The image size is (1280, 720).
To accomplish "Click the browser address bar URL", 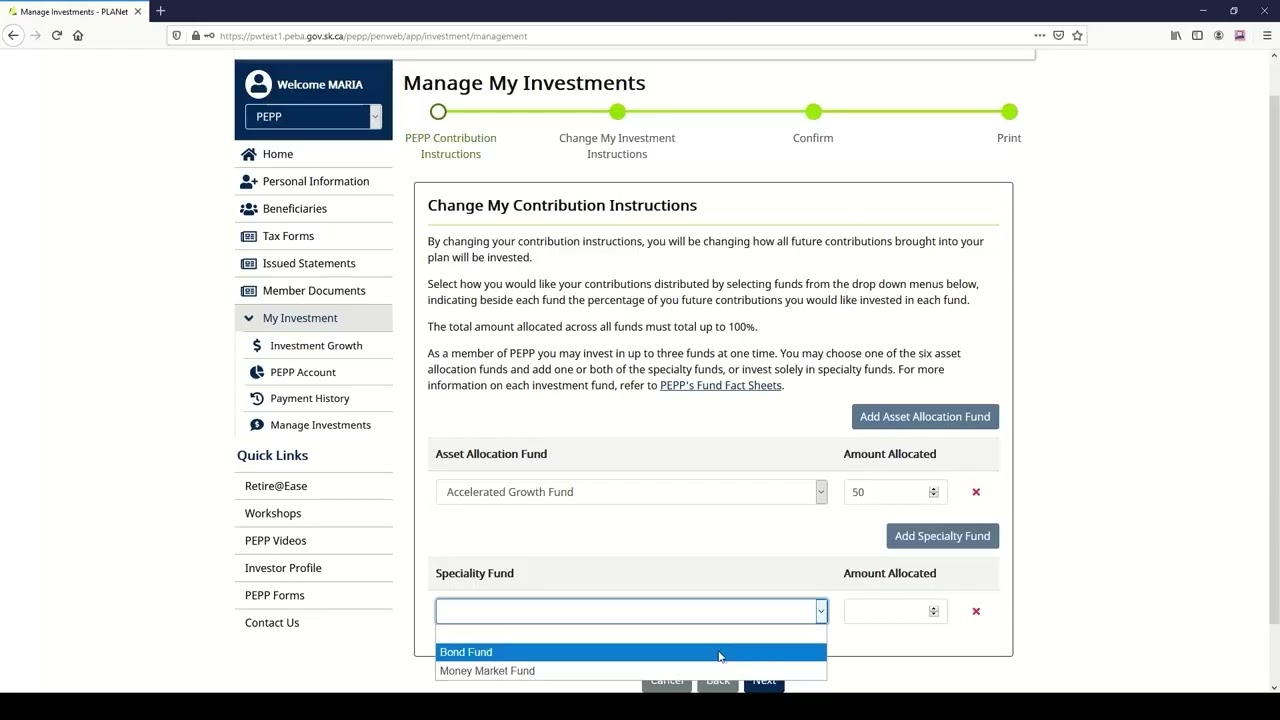I will (x=373, y=36).
